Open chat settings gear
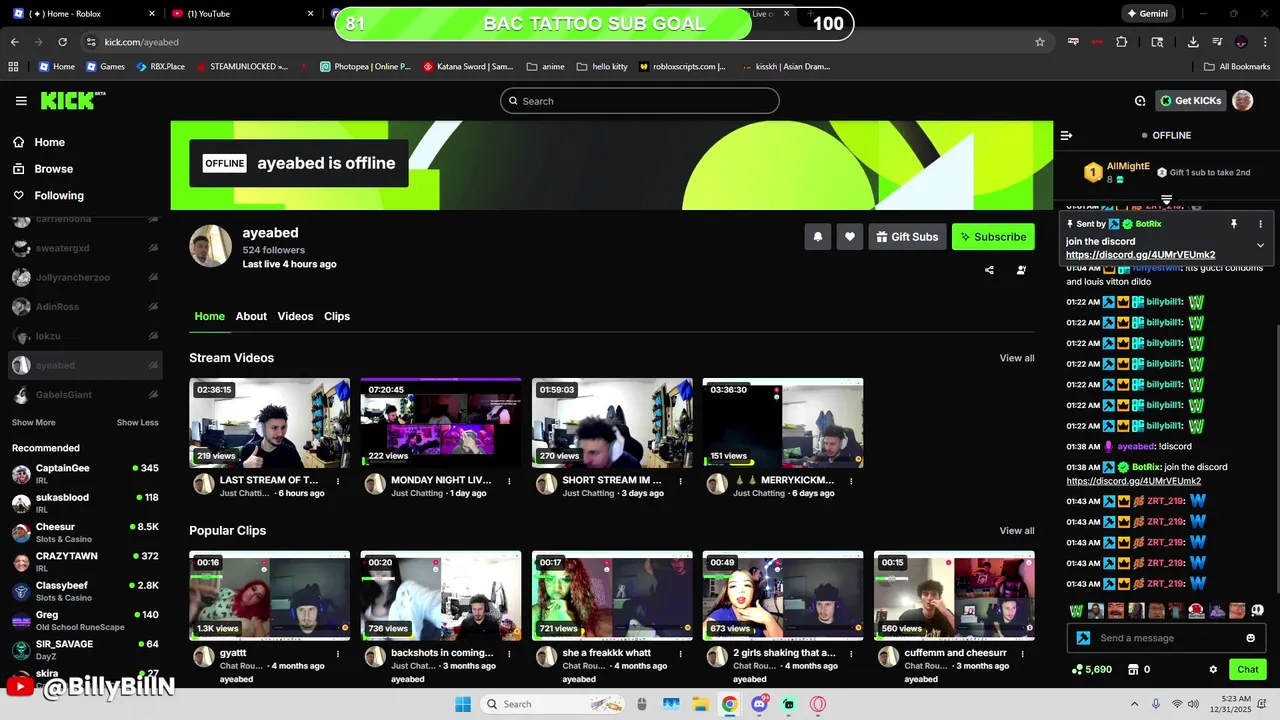 [1213, 670]
